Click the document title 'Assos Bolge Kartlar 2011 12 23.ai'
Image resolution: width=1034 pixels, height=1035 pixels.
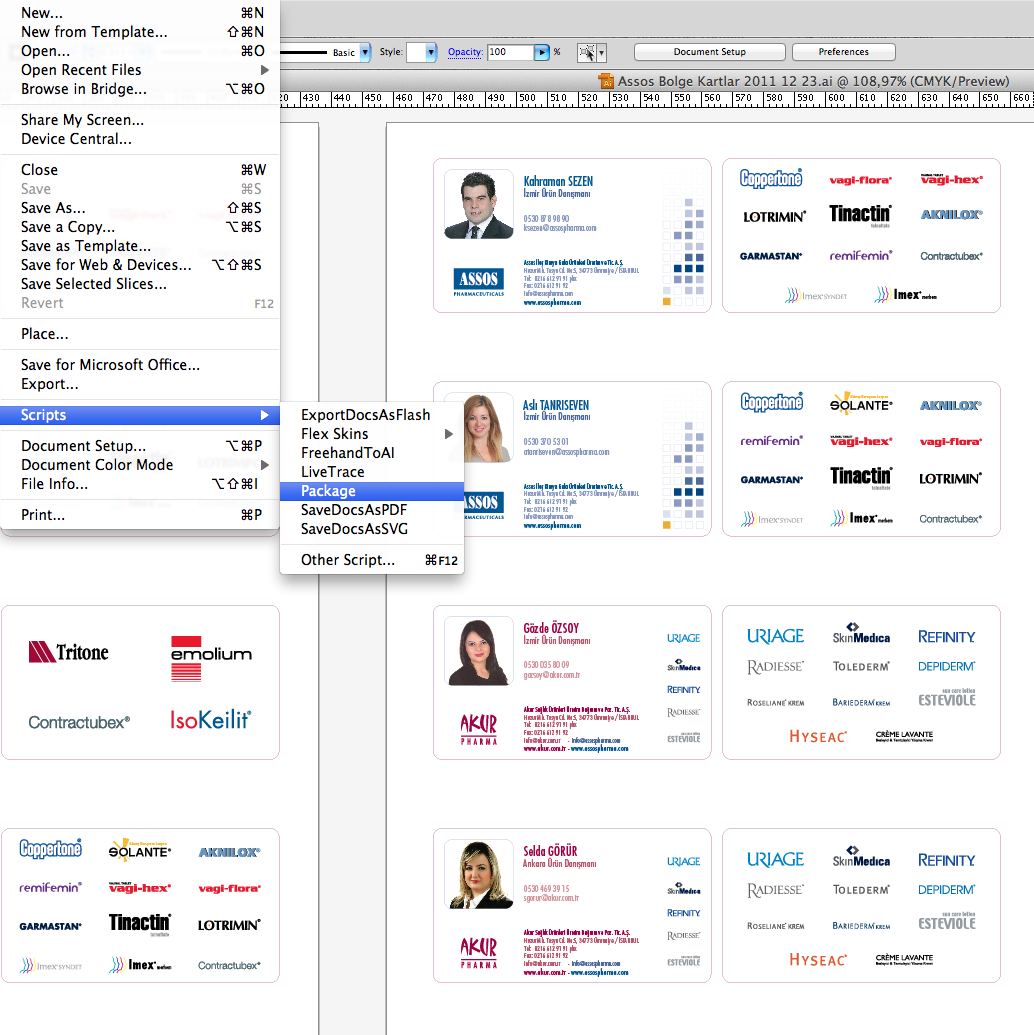[725, 81]
